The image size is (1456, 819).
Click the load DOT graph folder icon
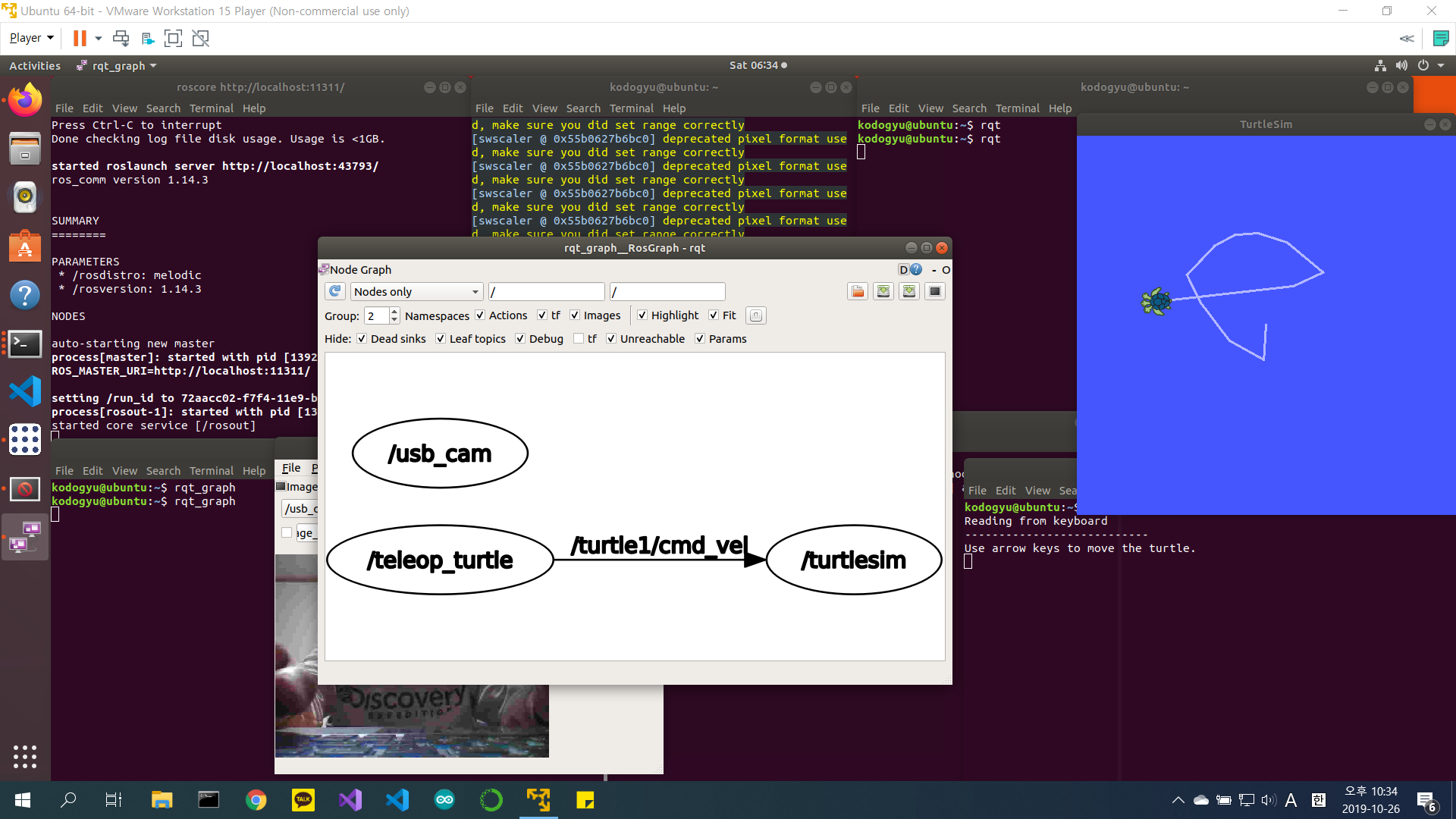click(858, 291)
